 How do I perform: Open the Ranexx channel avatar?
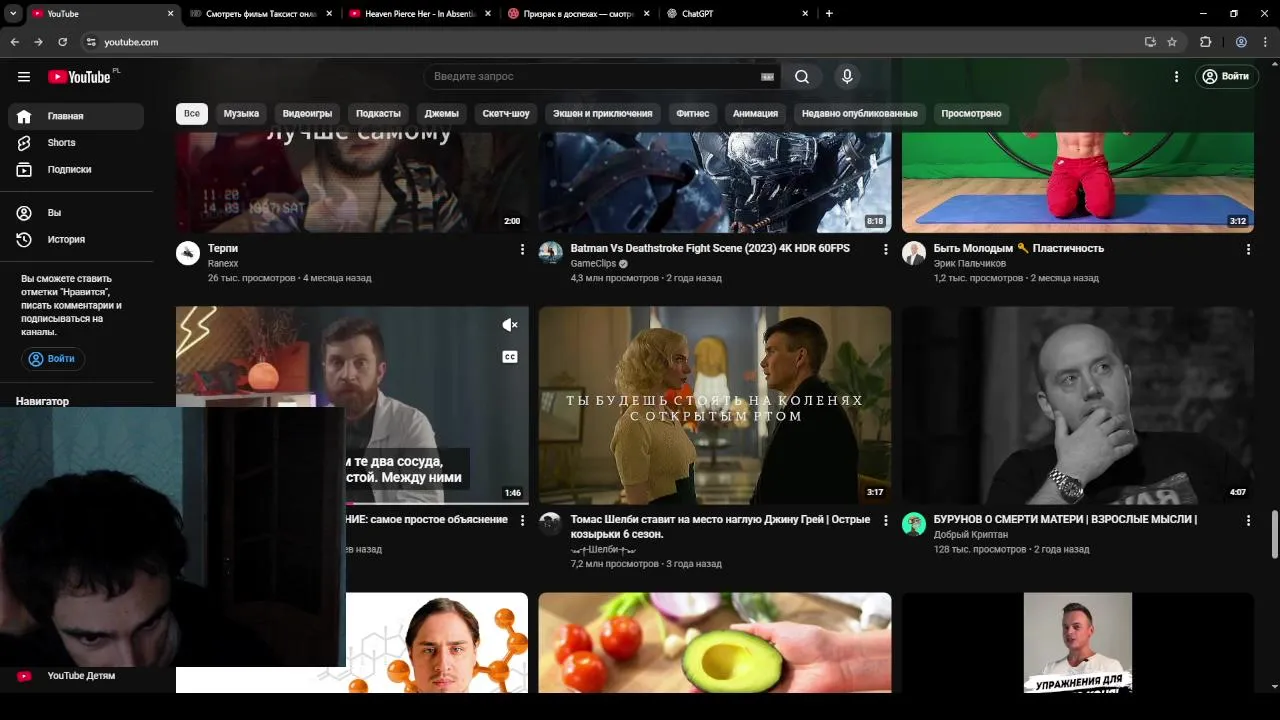coord(188,253)
